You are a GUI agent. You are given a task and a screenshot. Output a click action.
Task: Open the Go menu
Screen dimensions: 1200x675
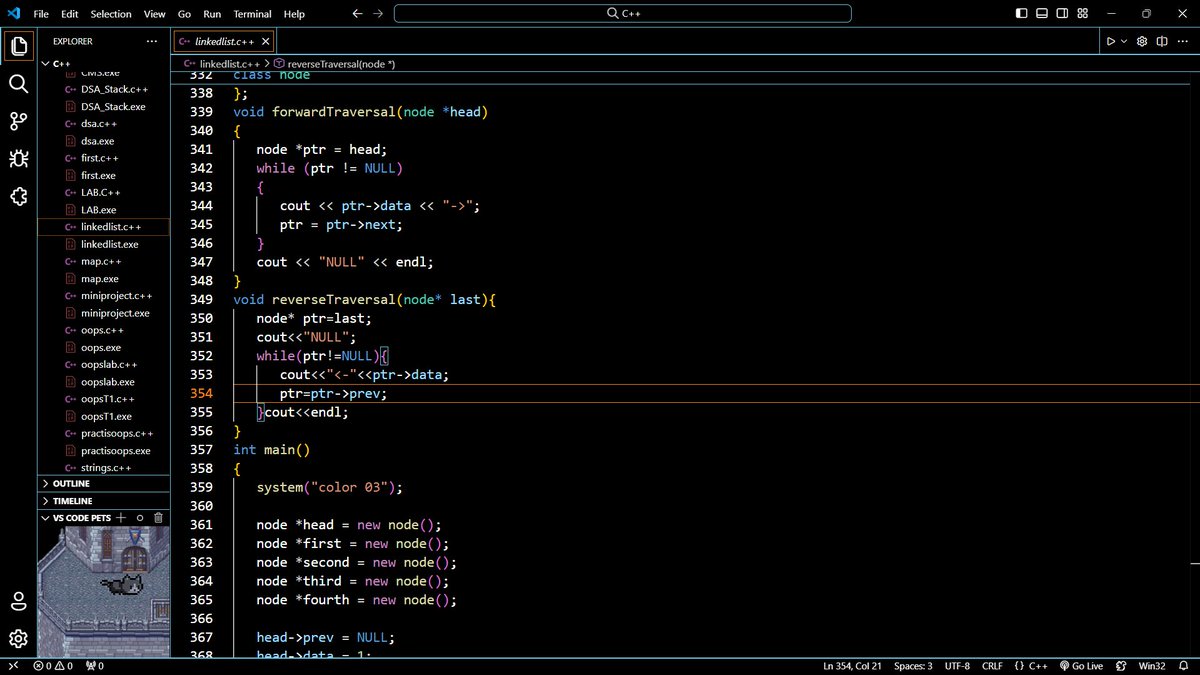184,14
